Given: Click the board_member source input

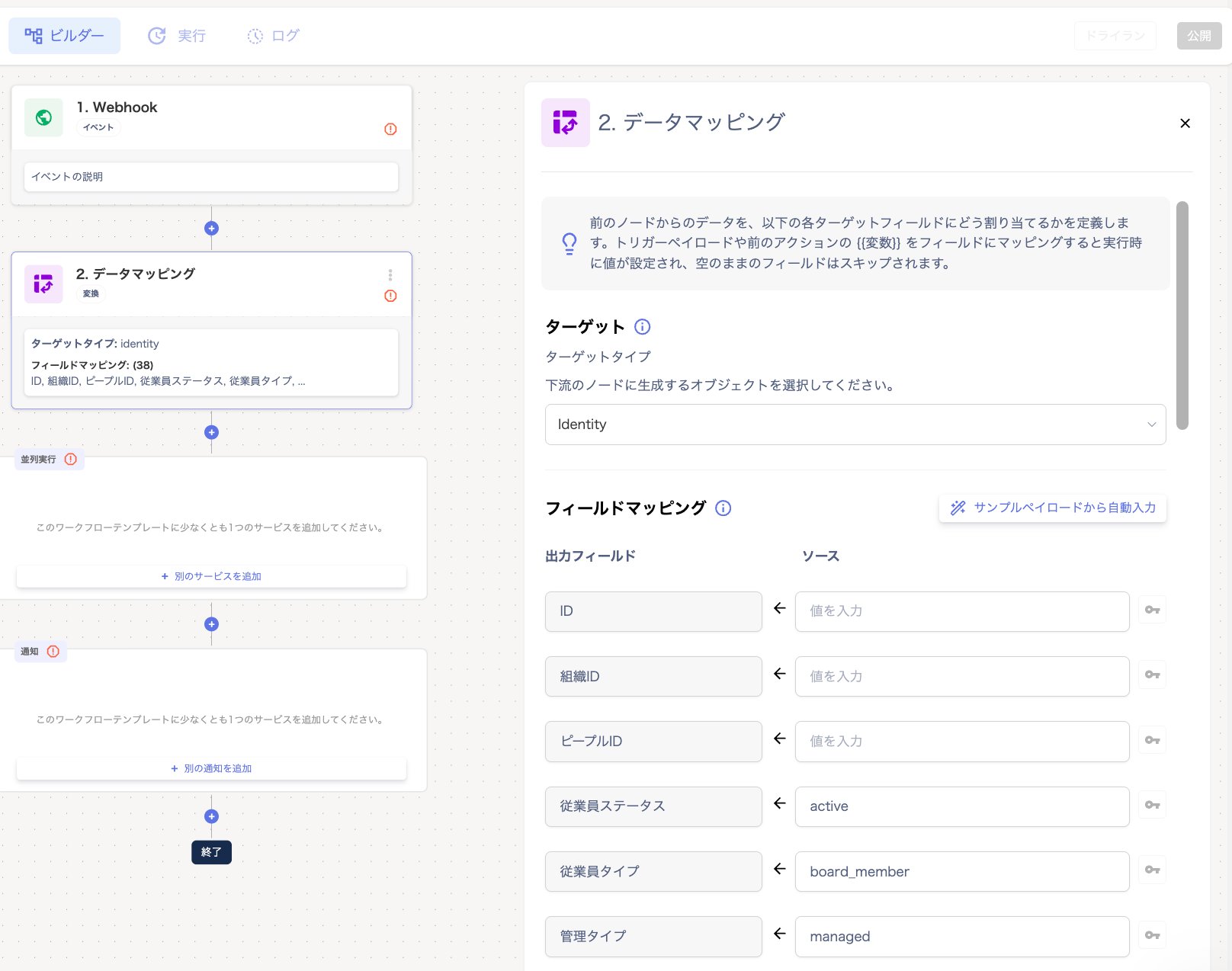Looking at the screenshot, I should 962,871.
